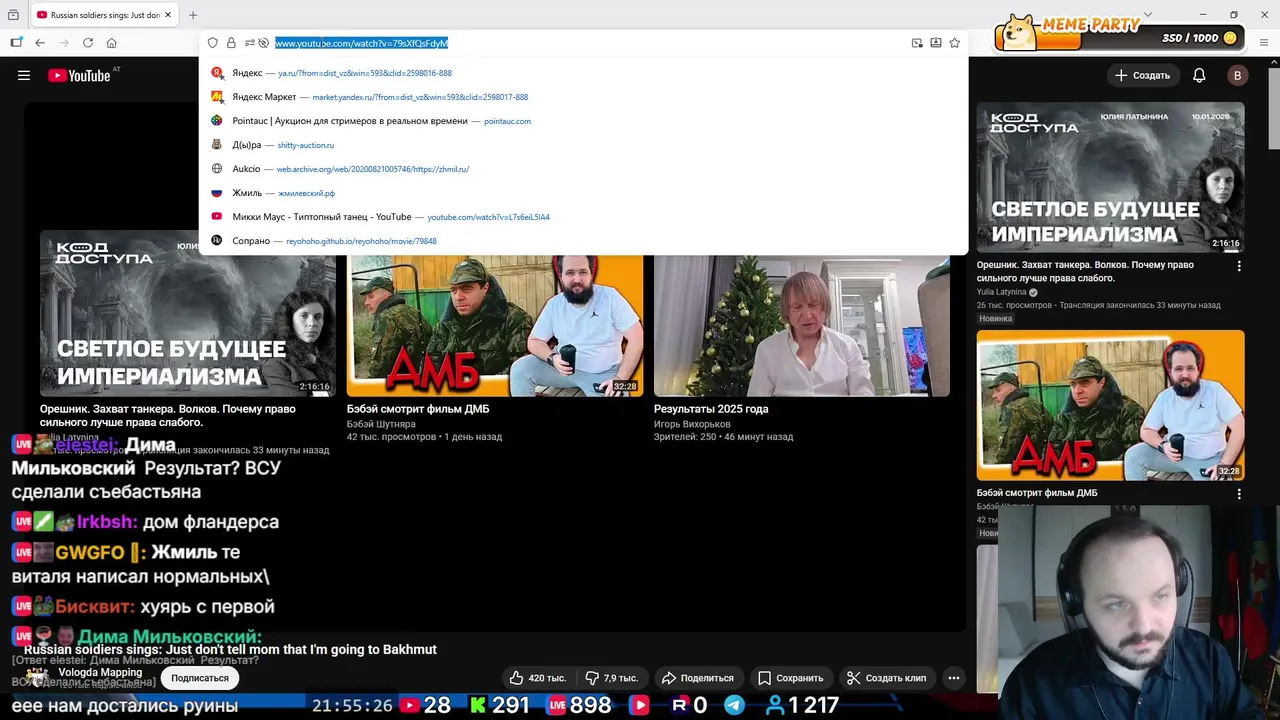Click the selected URL in the address bar
This screenshot has height=720, width=1280.
pos(361,43)
